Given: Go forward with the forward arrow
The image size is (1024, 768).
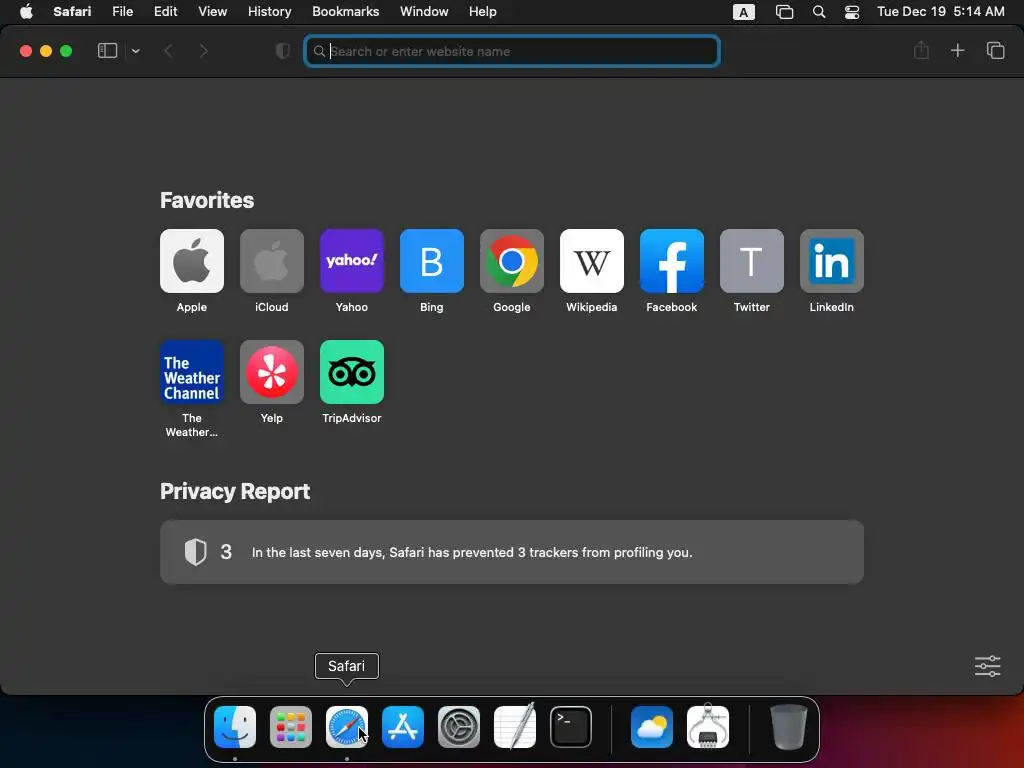Looking at the screenshot, I should tap(203, 51).
